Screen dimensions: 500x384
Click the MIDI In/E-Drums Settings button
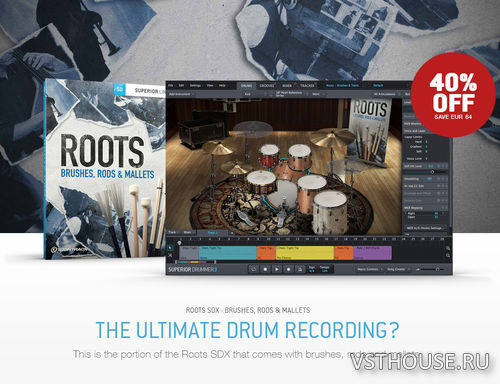[x=426, y=228]
